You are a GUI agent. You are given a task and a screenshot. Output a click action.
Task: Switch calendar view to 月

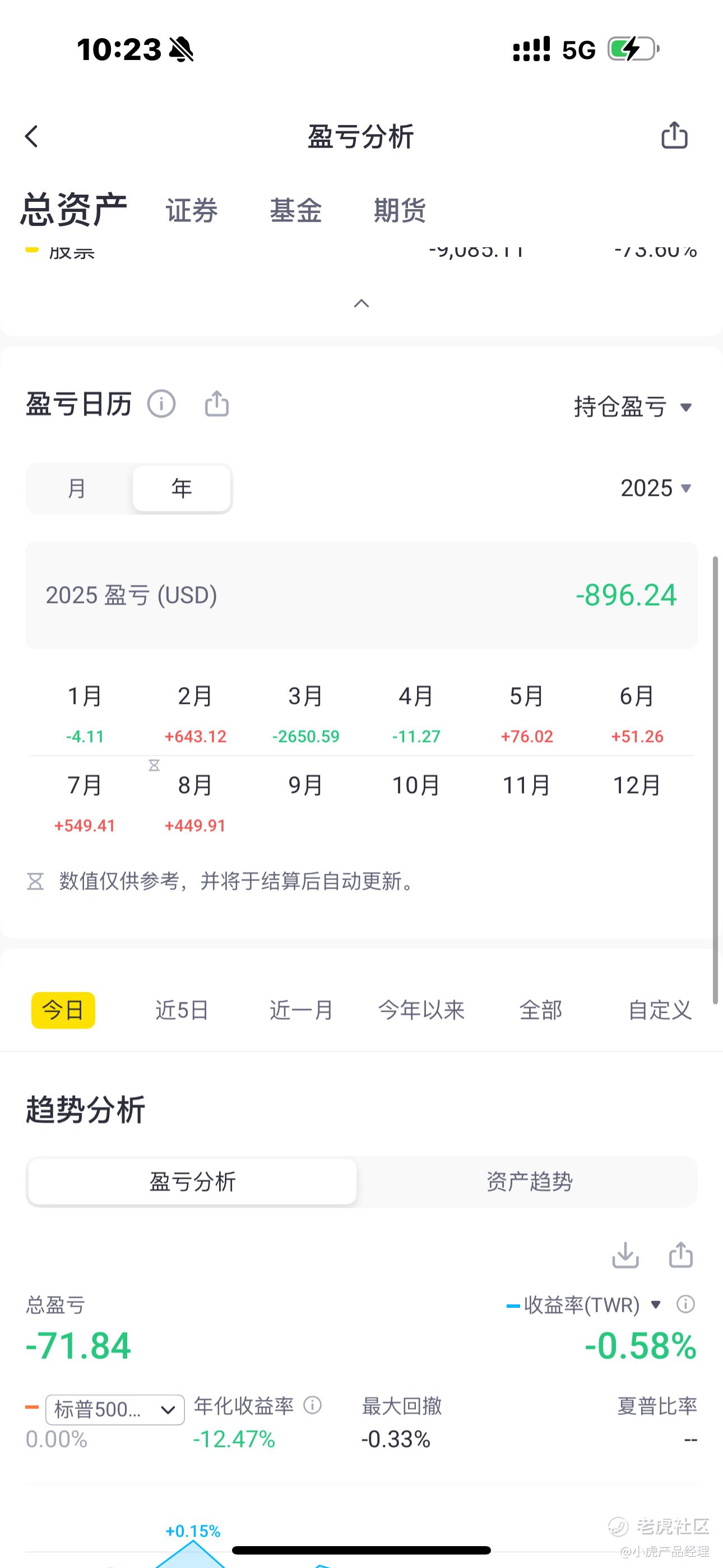[77, 488]
